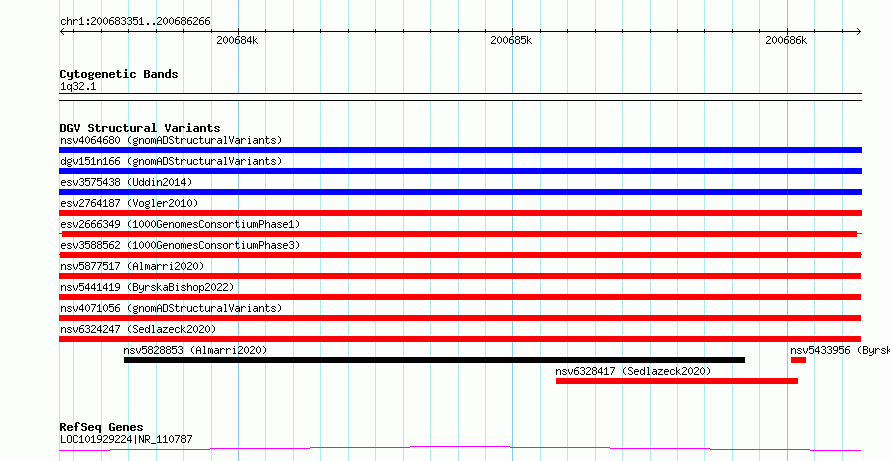Click the nsv4071056 label text
The height and width of the screenshot is (461, 890).
pos(171,308)
